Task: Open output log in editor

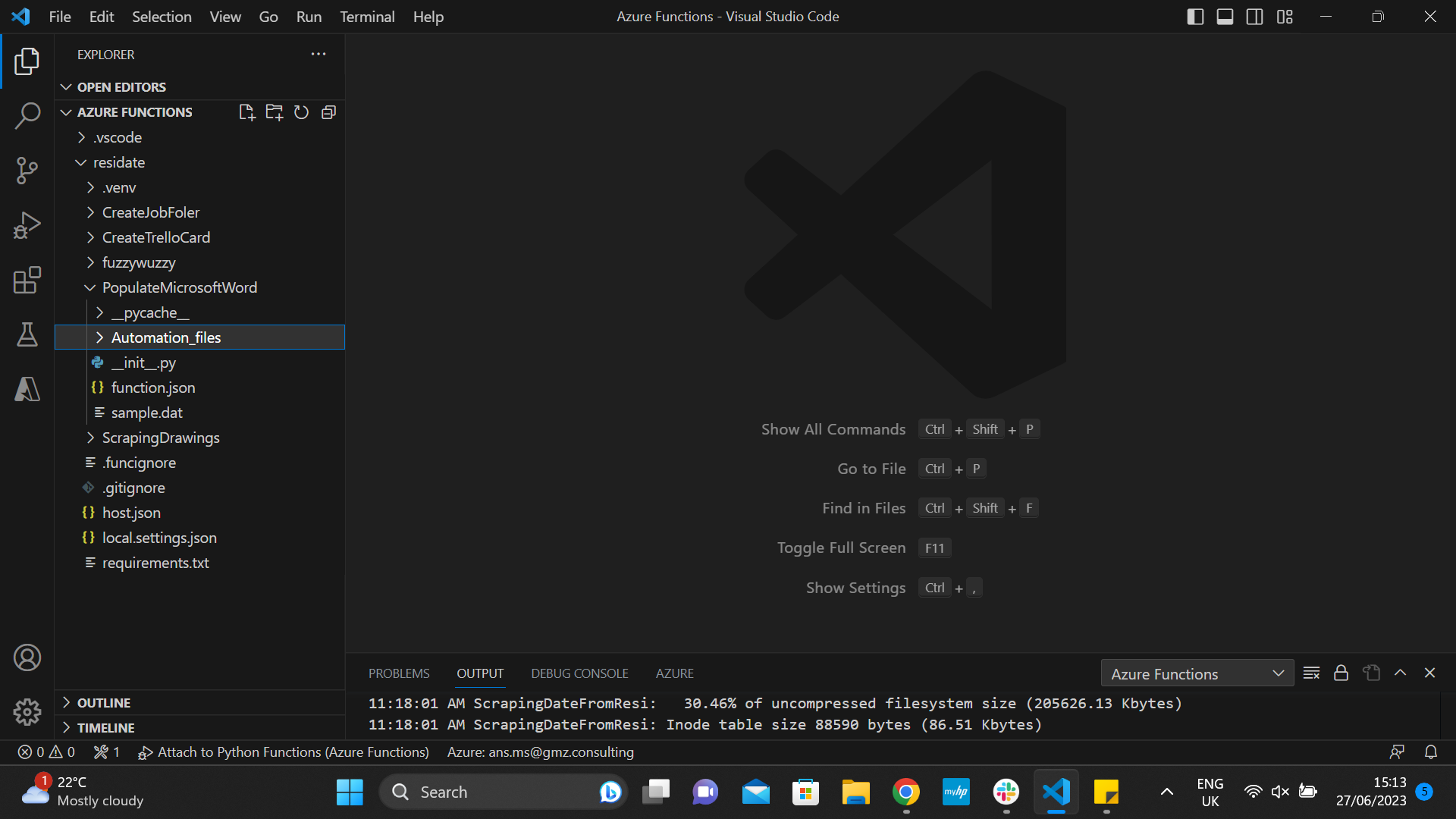Action: click(x=1371, y=673)
